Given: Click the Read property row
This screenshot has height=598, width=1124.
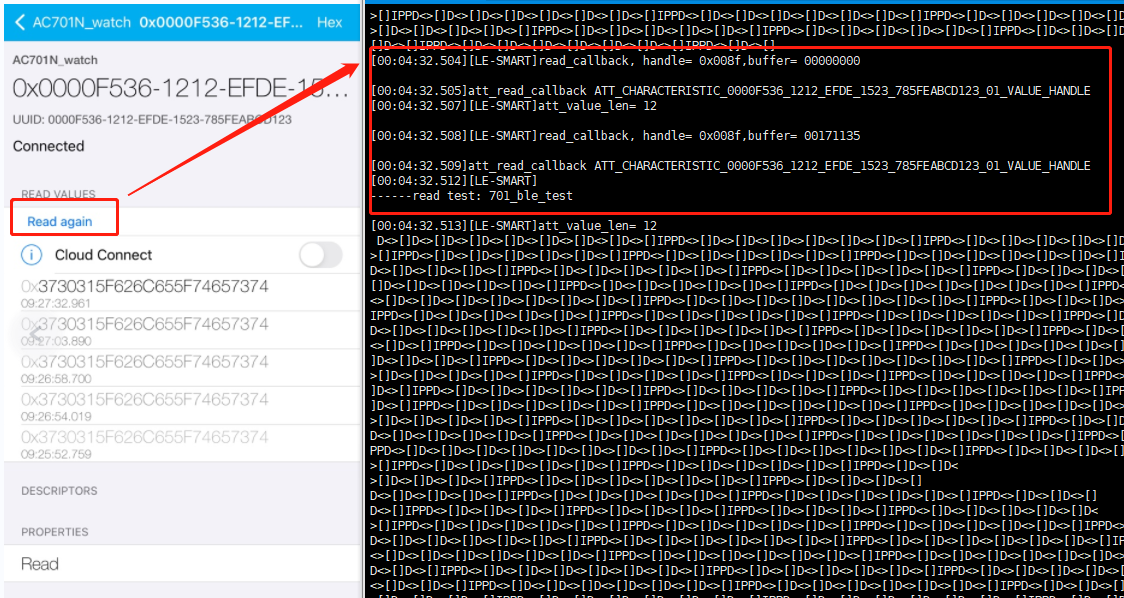Looking at the screenshot, I should [182, 564].
